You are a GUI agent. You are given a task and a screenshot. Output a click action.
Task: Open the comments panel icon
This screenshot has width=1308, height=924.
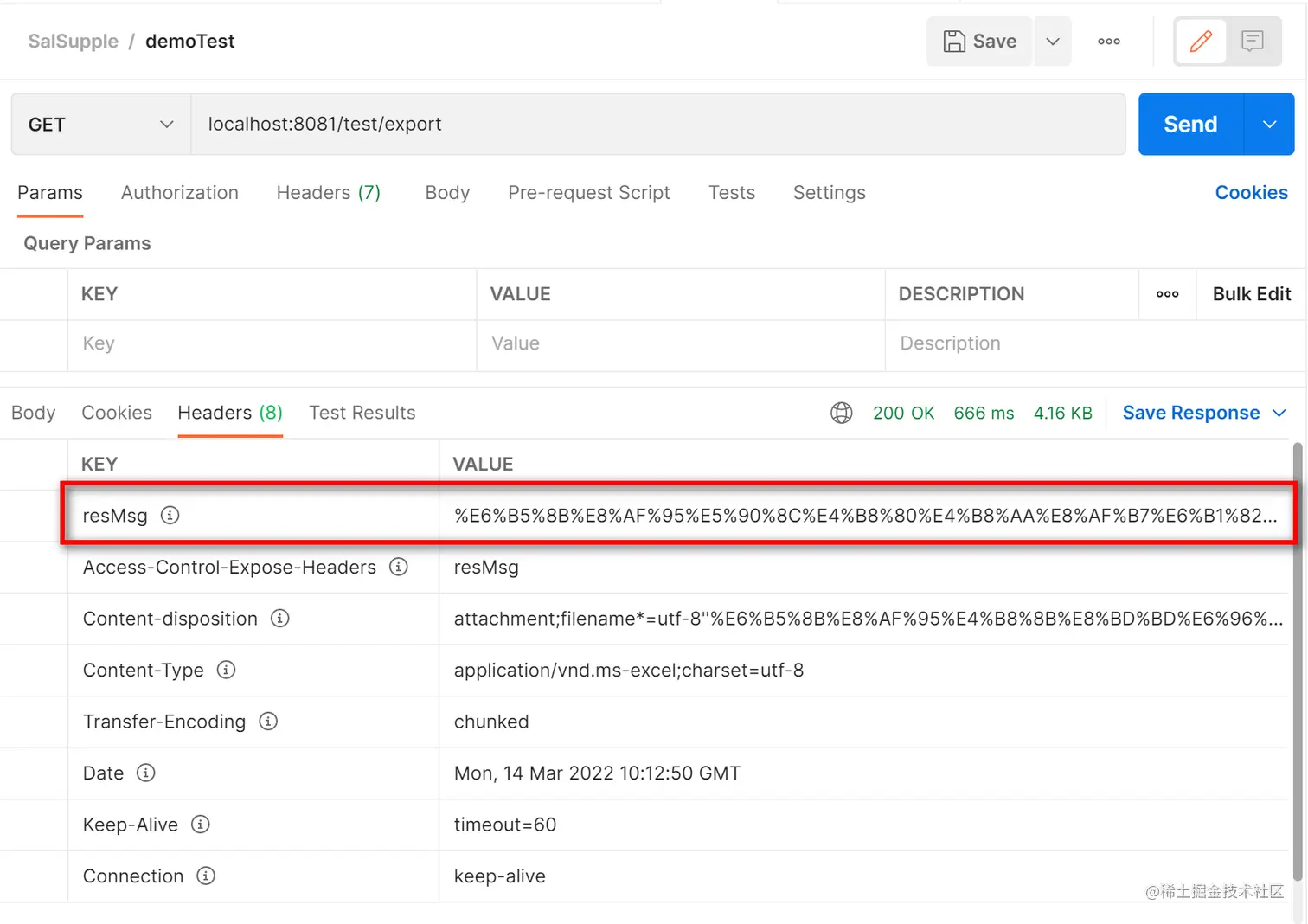(1253, 42)
